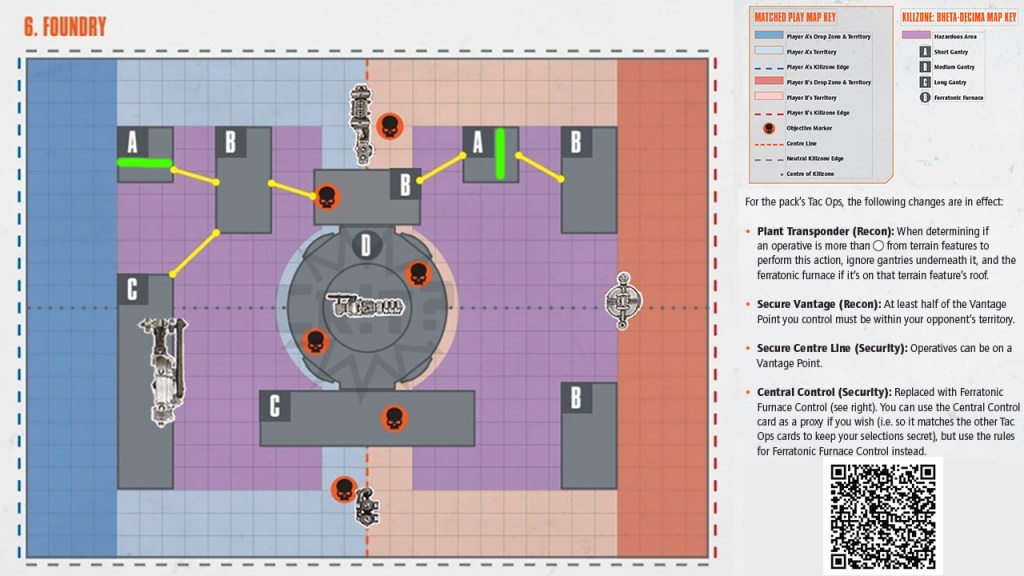Select Player A's Drop Zone blue swatch
Screen dimensions: 1024x576
pyautogui.click(x=768, y=36)
